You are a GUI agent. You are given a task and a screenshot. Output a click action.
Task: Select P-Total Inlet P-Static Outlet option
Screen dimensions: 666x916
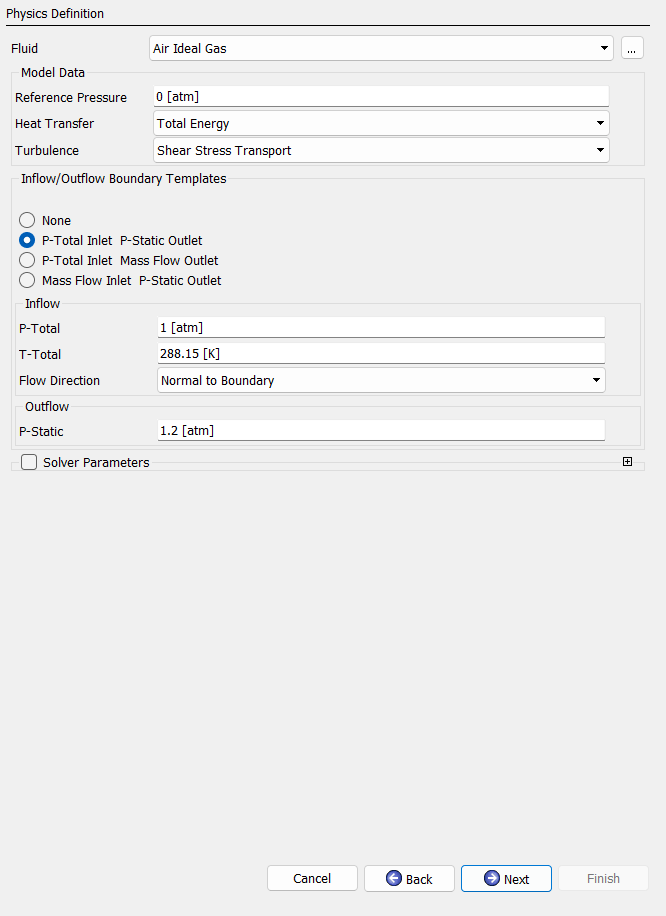pos(27,240)
